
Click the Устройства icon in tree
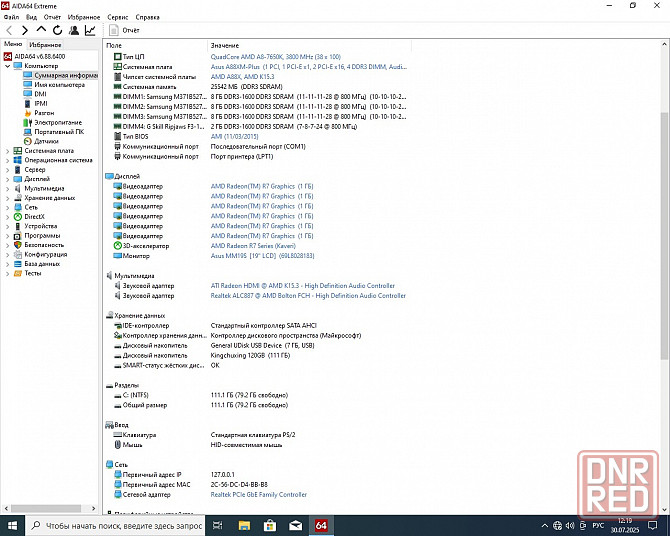point(18,226)
